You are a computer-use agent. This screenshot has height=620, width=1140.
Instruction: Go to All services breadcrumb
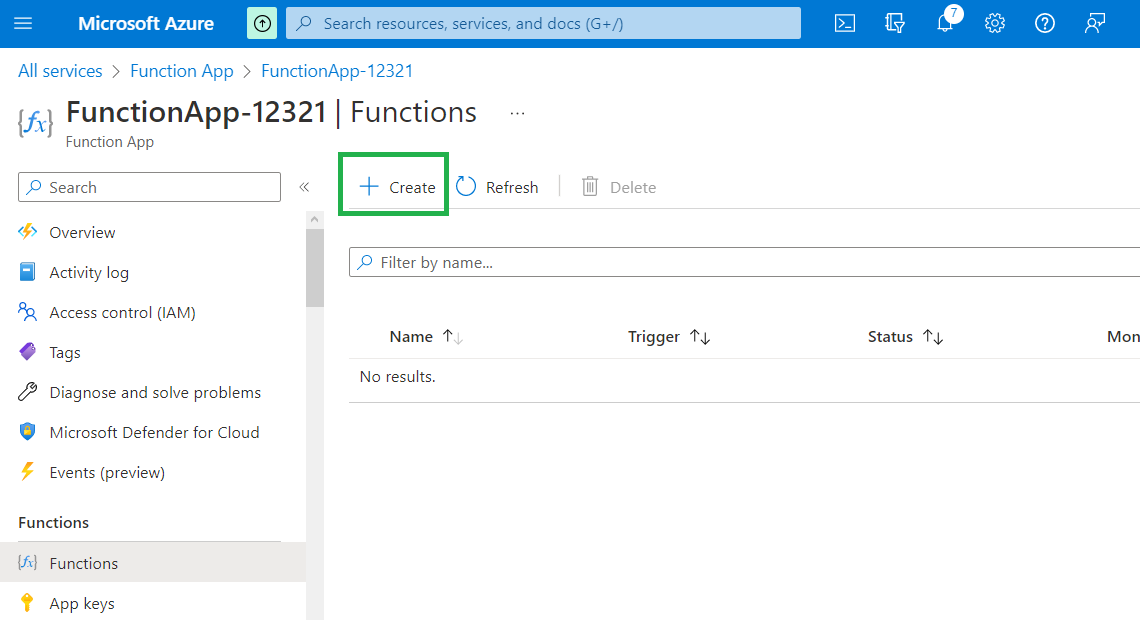click(60, 71)
